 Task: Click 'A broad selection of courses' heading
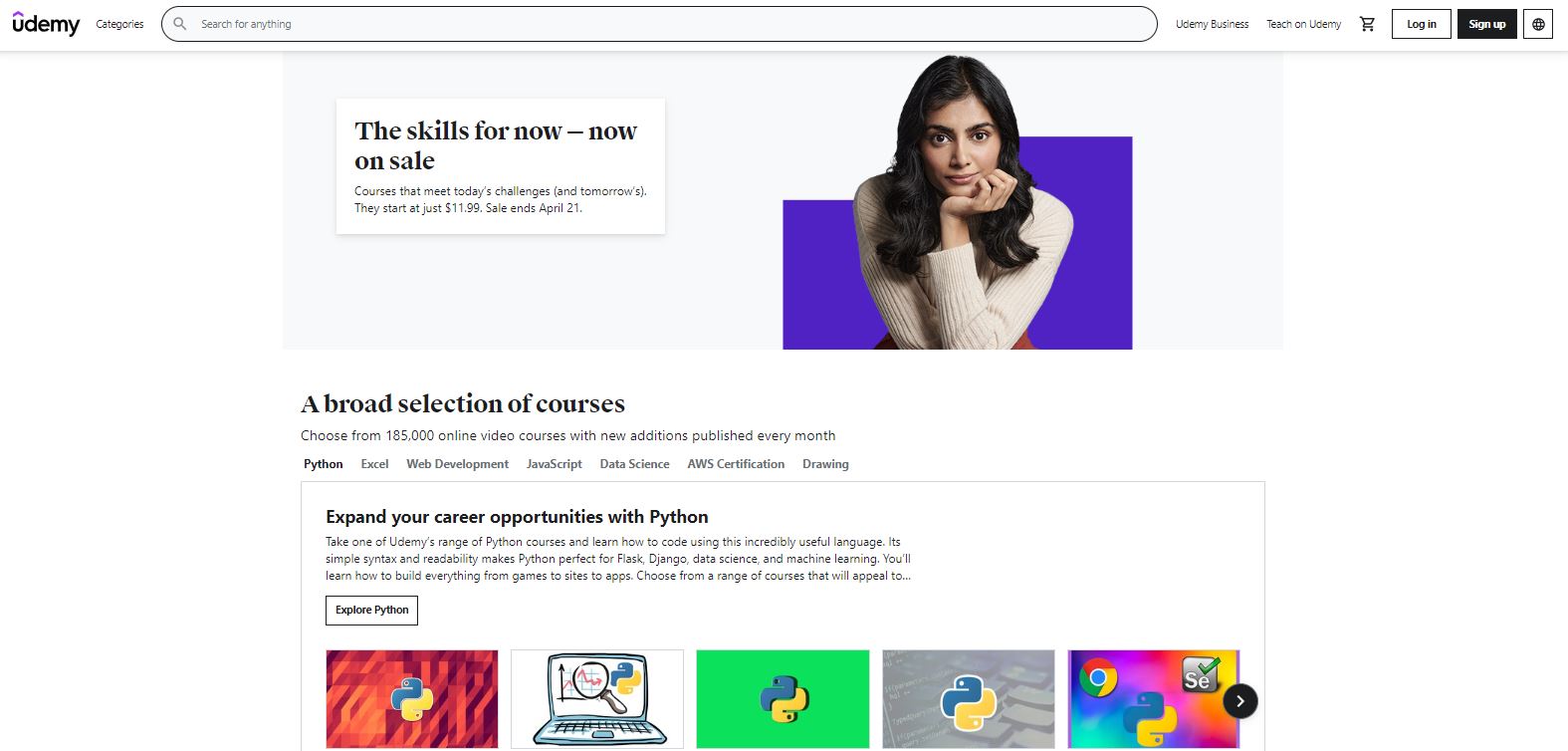(x=463, y=403)
